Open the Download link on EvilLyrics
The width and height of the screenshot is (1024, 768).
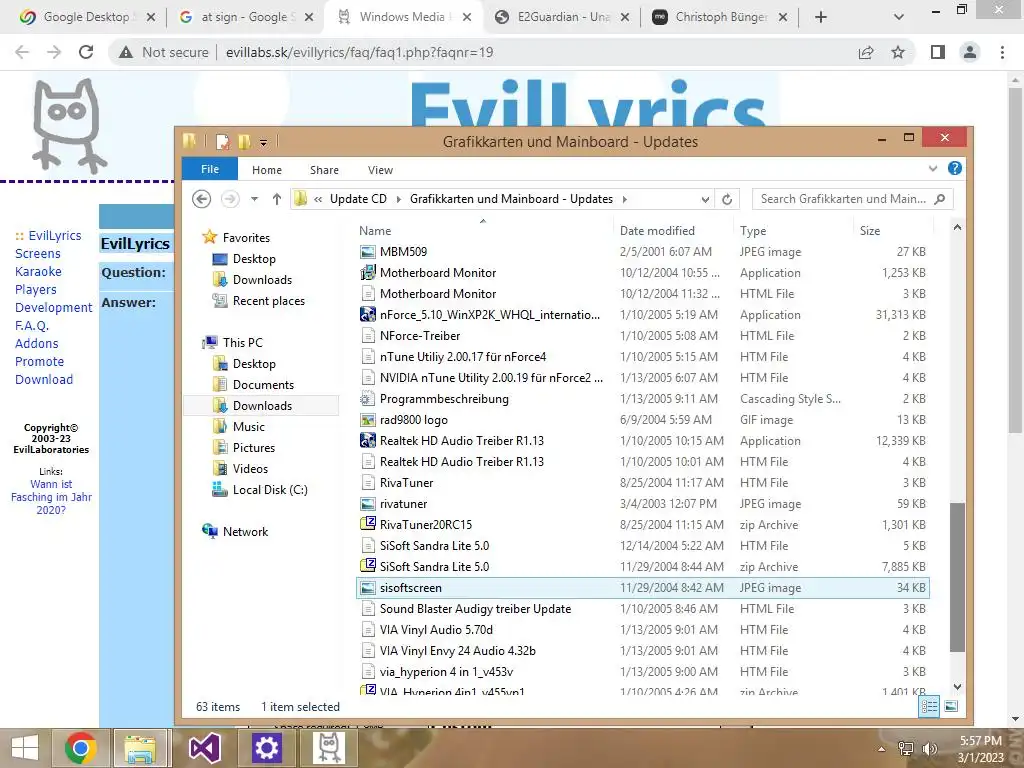click(44, 379)
